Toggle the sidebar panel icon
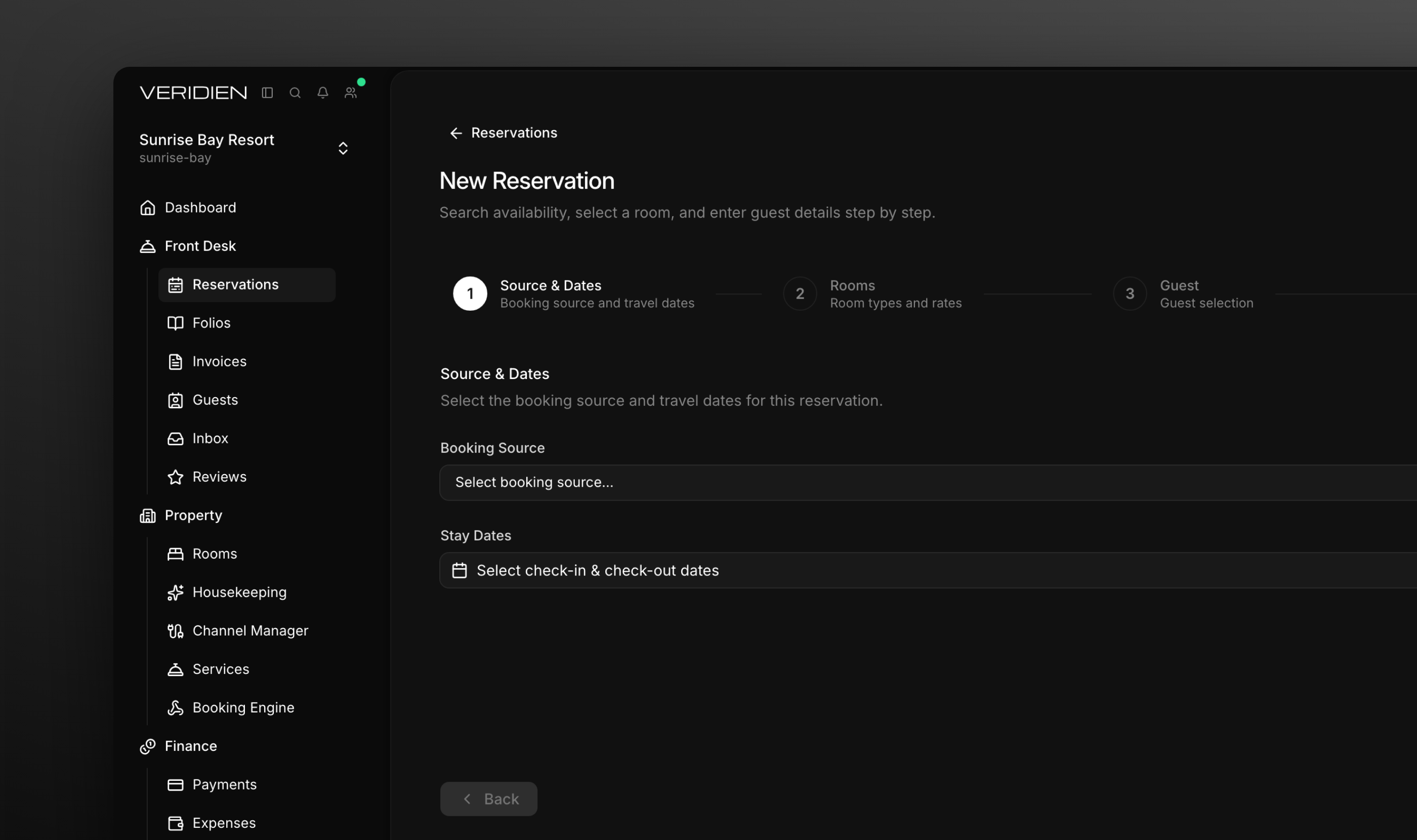1417x840 pixels. tap(267, 93)
